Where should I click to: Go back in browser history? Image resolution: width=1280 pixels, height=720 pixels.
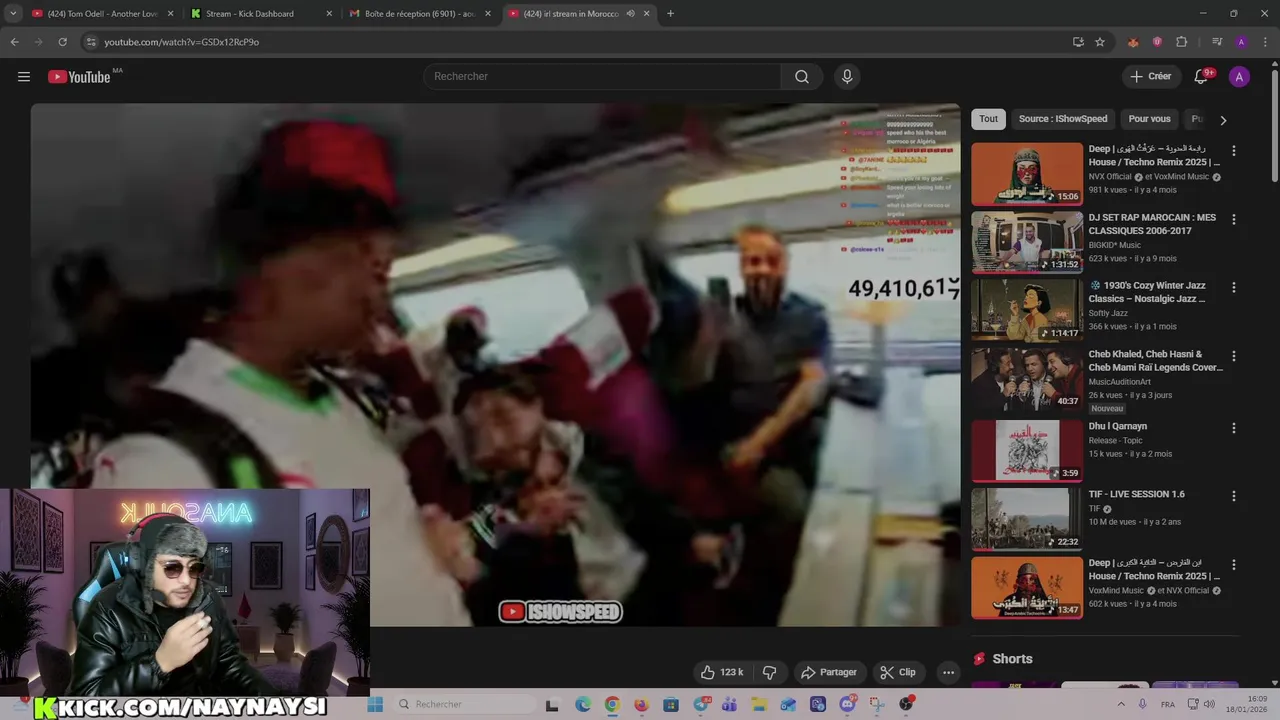pyautogui.click(x=14, y=42)
